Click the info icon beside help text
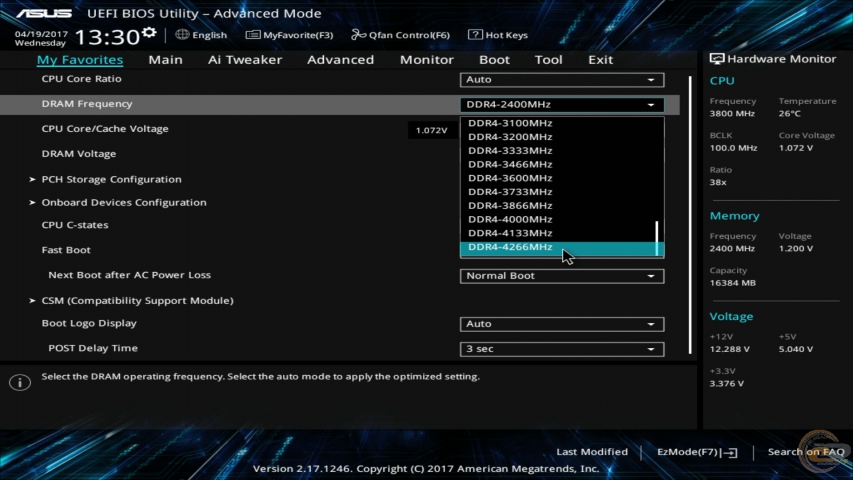 coord(20,383)
